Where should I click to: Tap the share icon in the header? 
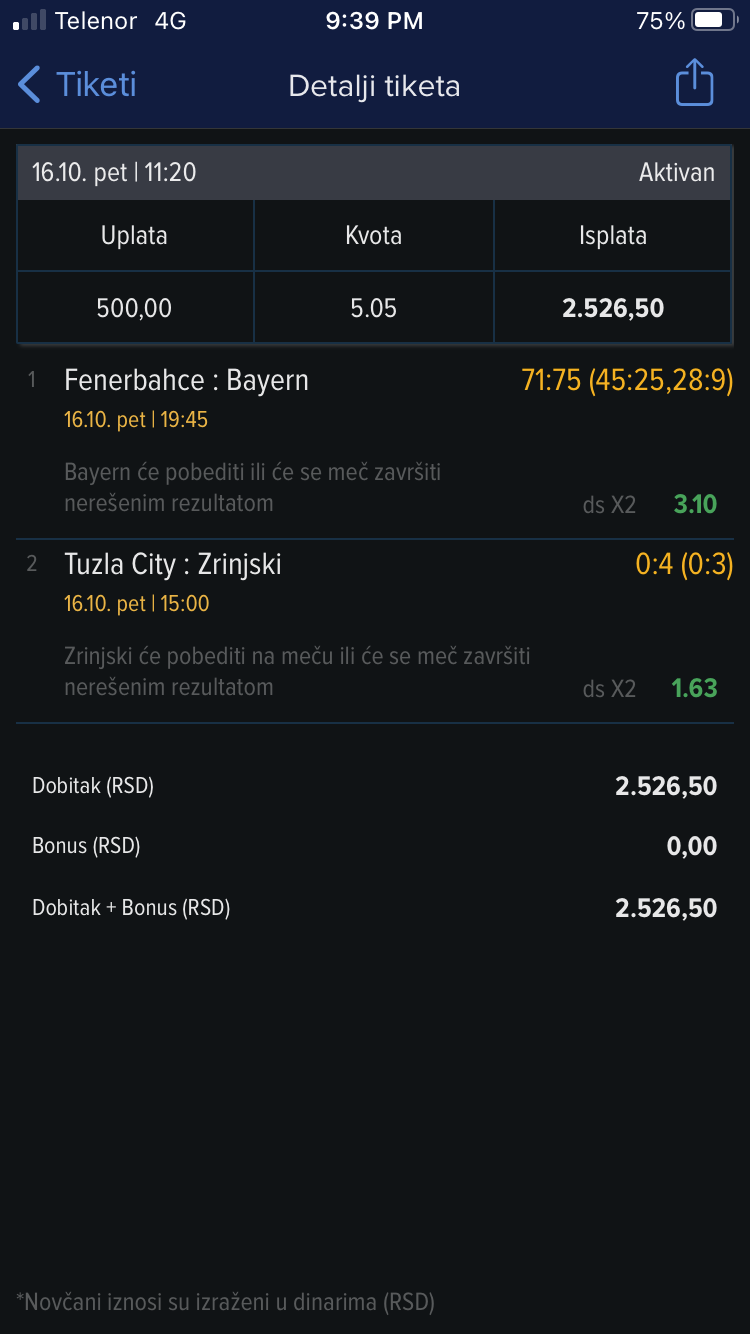pyautogui.click(x=694, y=83)
